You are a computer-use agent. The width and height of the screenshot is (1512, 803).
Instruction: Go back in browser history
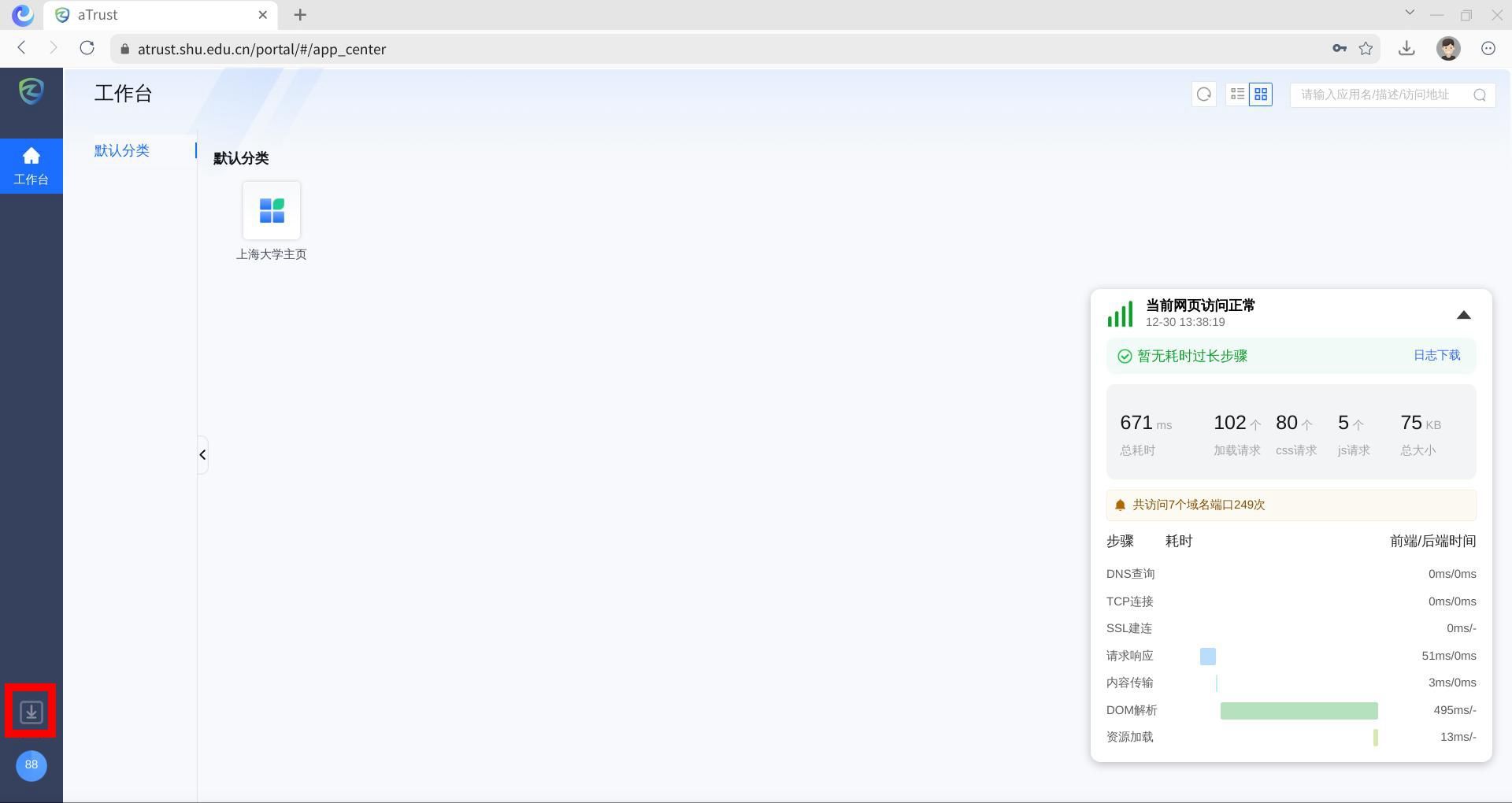pos(22,48)
